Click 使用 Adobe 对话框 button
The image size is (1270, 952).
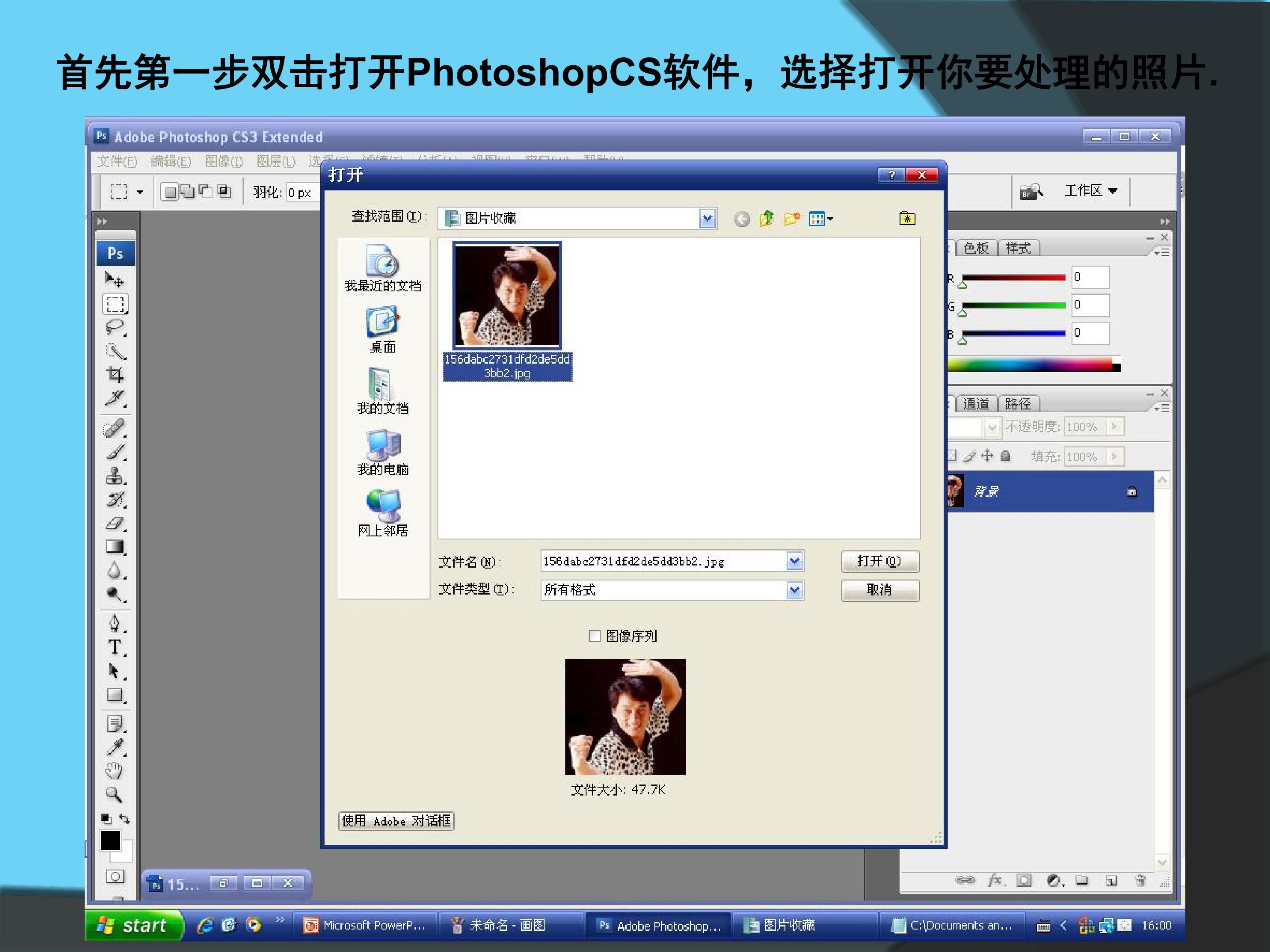point(396,821)
